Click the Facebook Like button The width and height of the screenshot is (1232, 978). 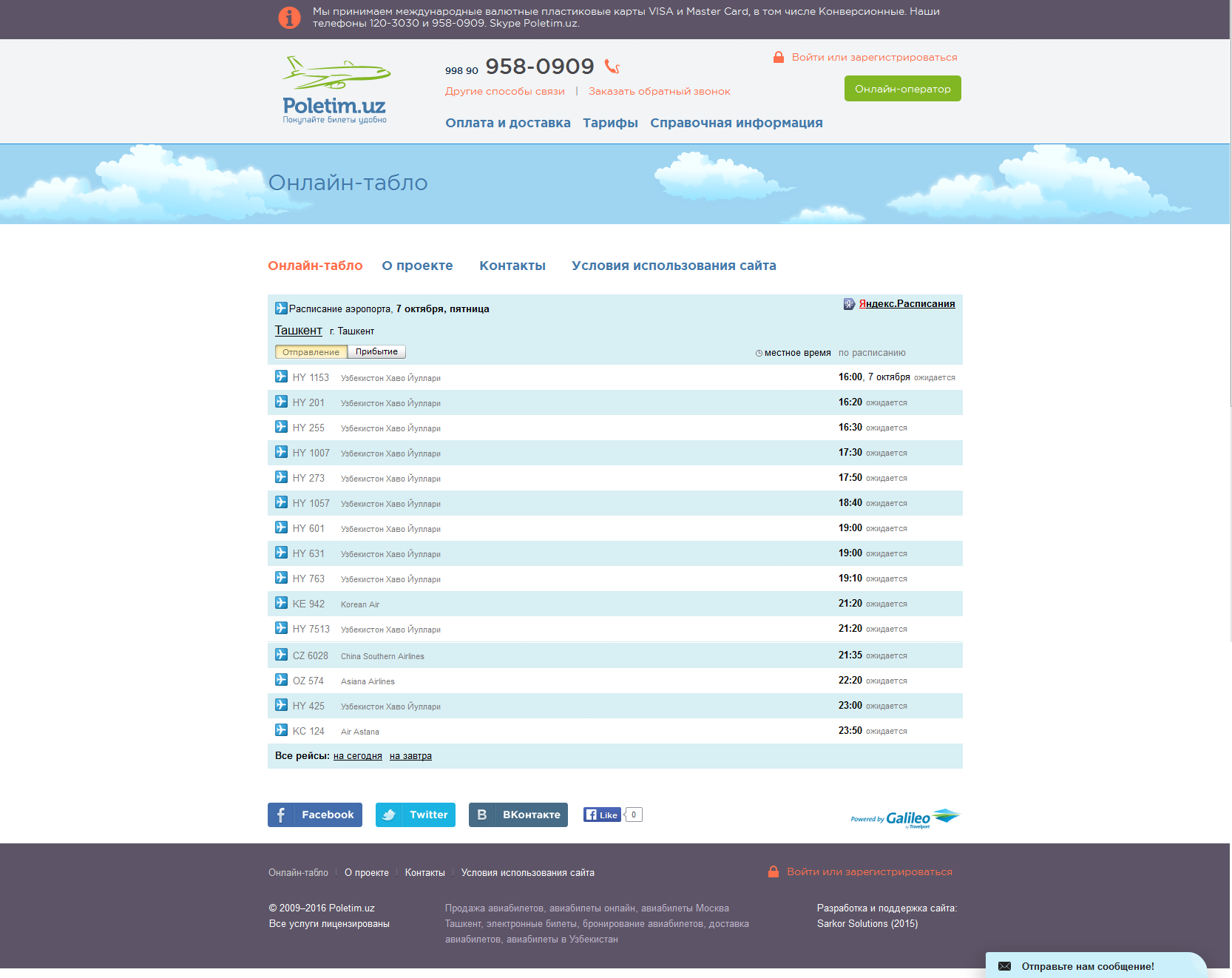602,815
